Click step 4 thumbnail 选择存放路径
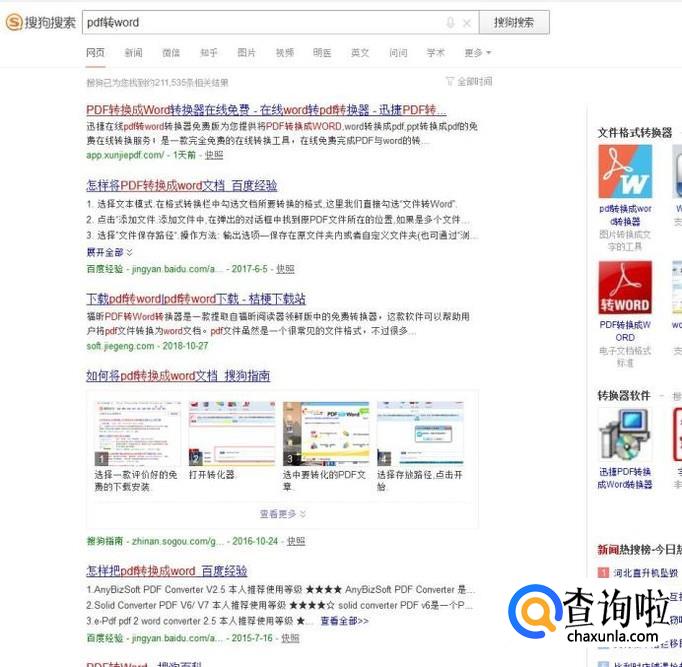 420,434
